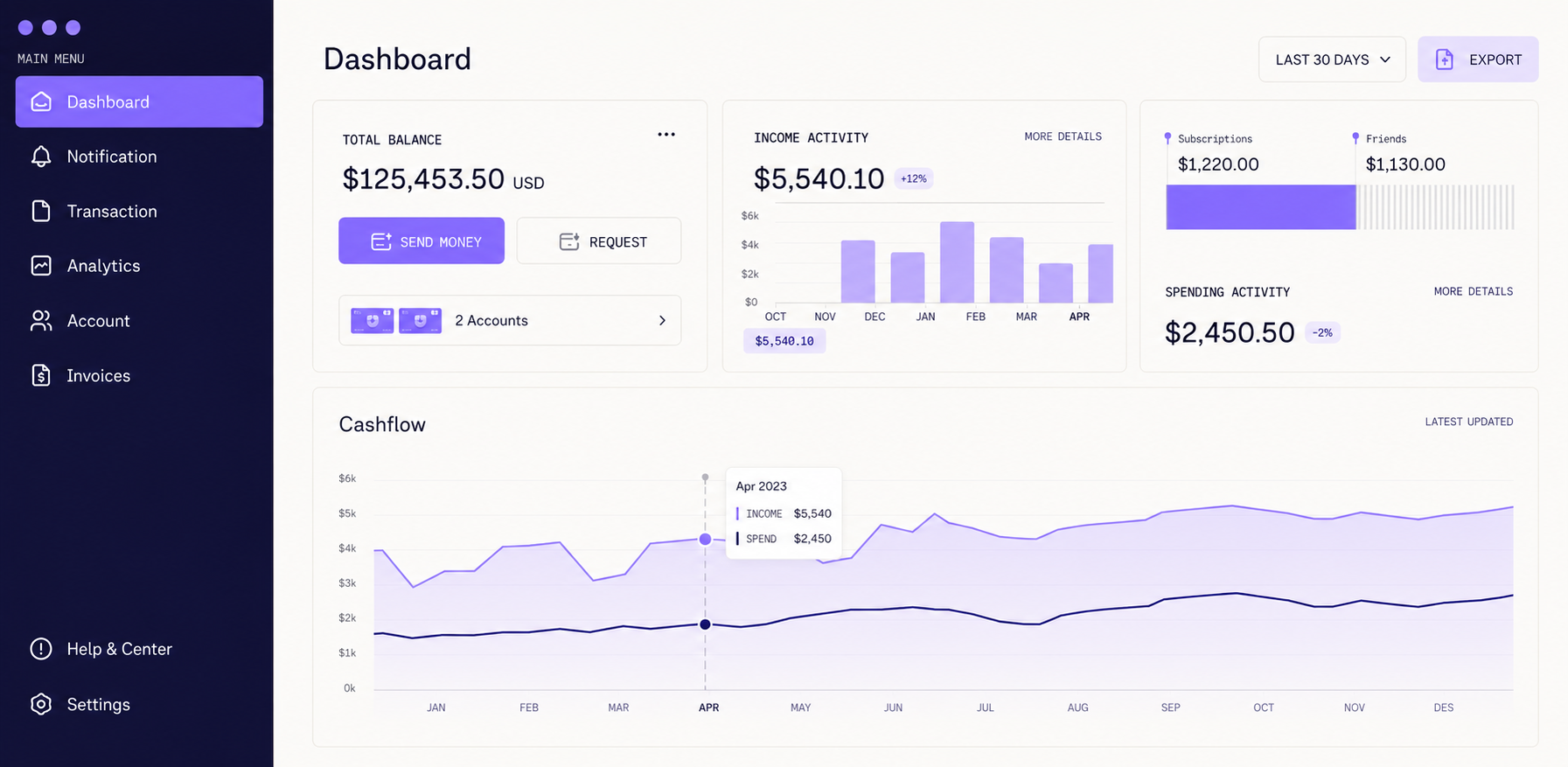1568x767 pixels.
Task: Open Settings gear icon in sidebar
Action: [41, 704]
